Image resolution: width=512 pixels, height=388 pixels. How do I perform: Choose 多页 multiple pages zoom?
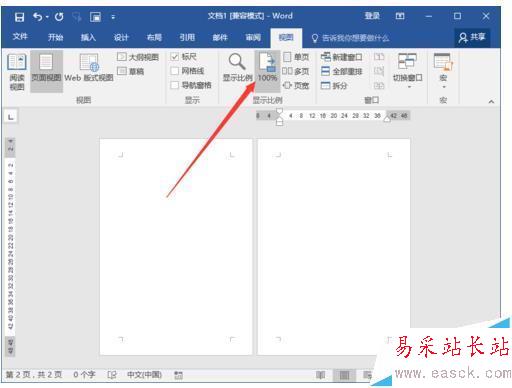(x=296, y=71)
